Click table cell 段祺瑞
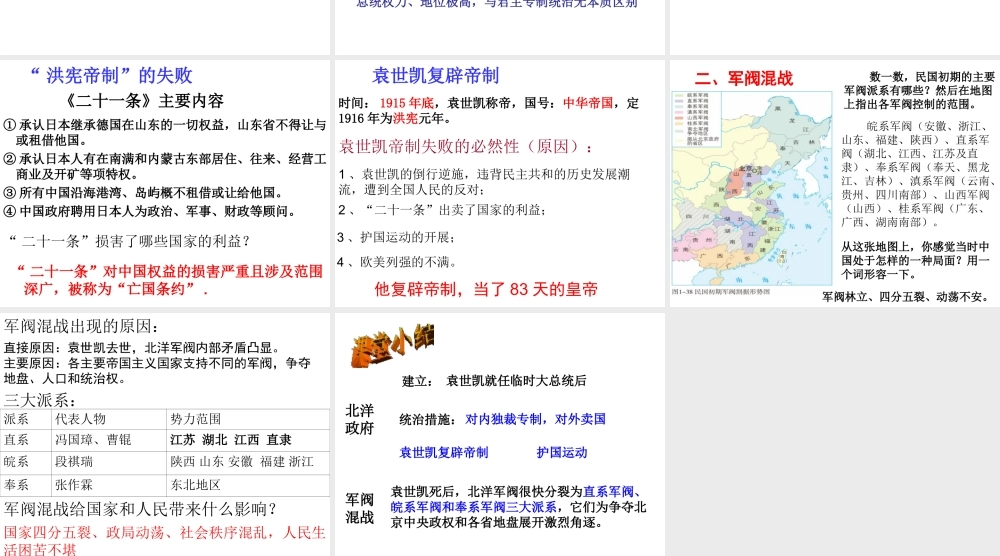The height and width of the screenshot is (556, 1000). pyautogui.click(x=109, y=462)
